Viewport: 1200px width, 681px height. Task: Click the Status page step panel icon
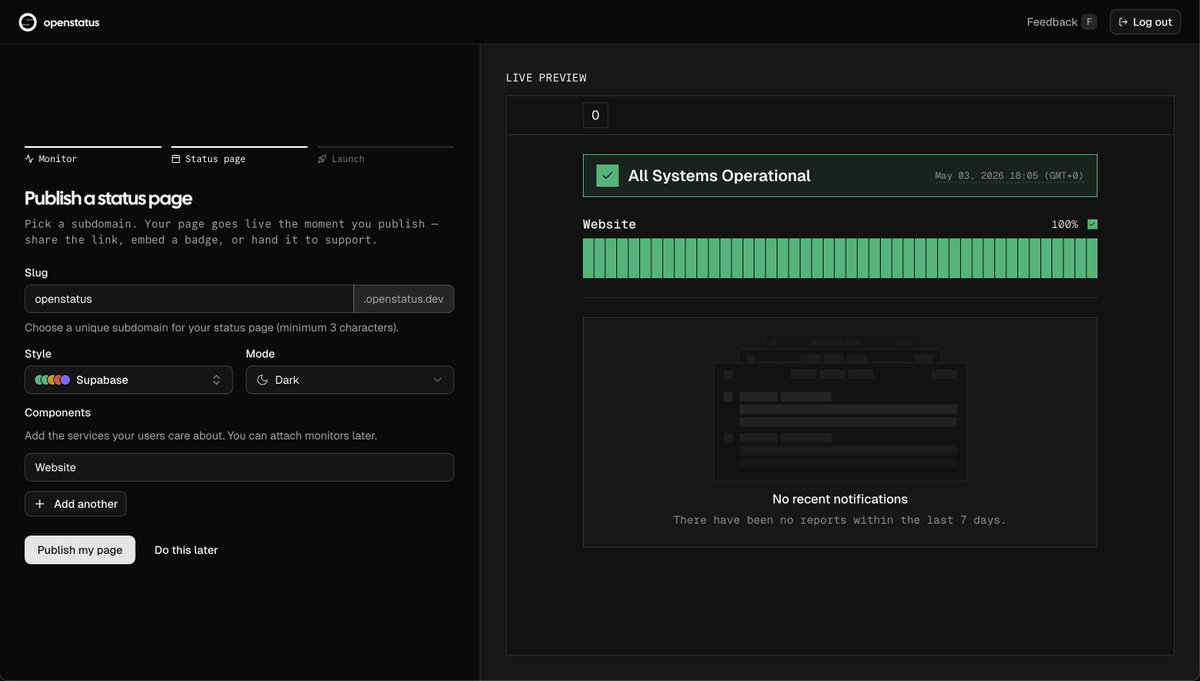[176, 159]
